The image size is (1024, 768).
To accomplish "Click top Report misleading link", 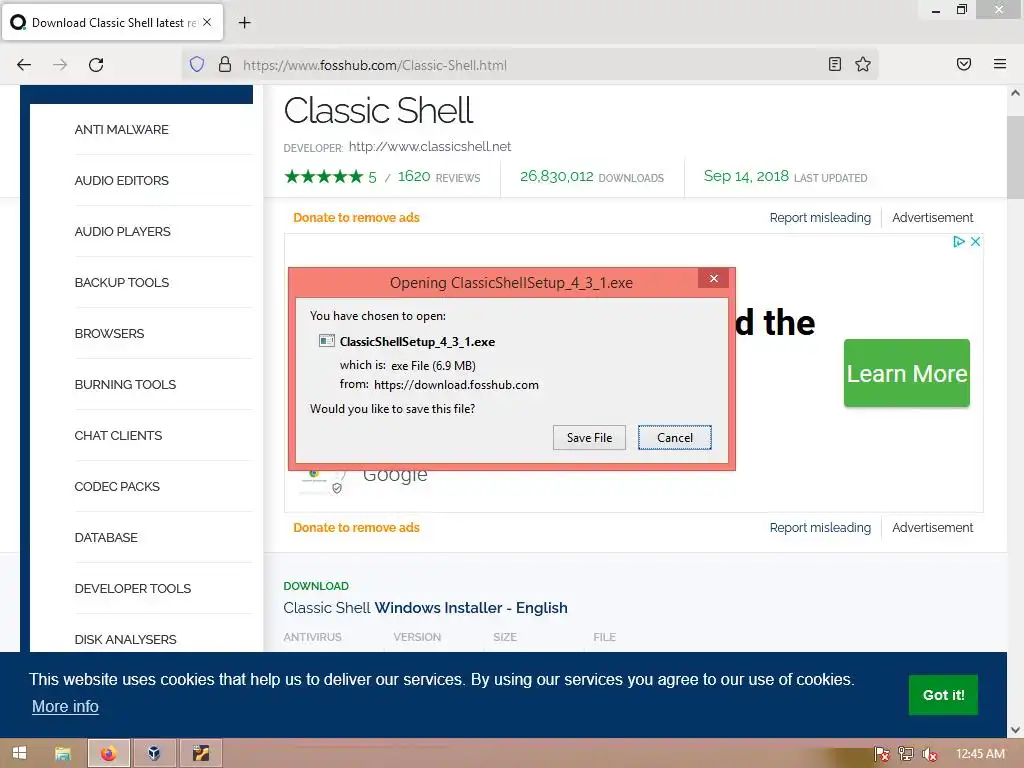I will [820, 217].
